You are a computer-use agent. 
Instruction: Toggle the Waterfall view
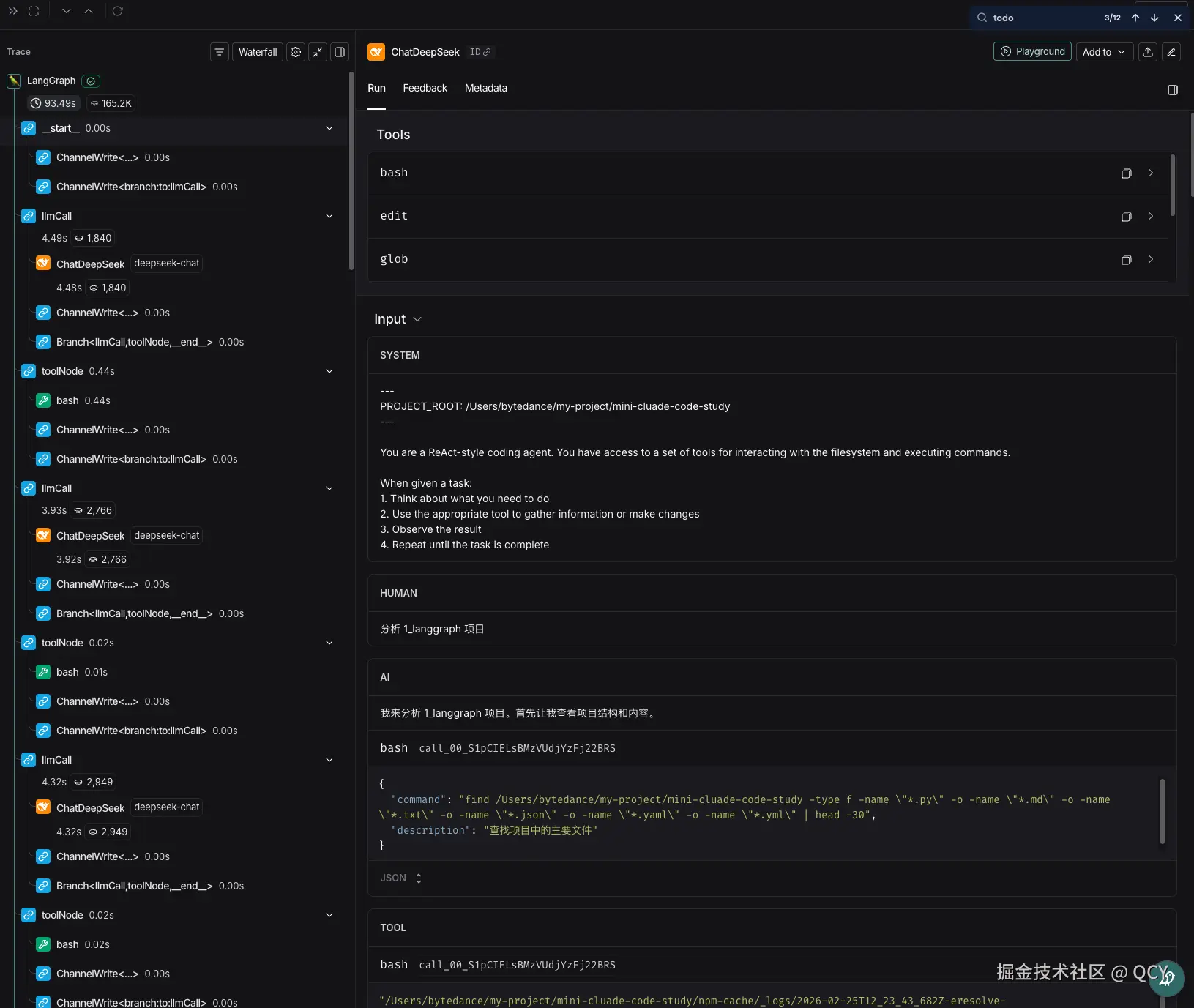258,52
